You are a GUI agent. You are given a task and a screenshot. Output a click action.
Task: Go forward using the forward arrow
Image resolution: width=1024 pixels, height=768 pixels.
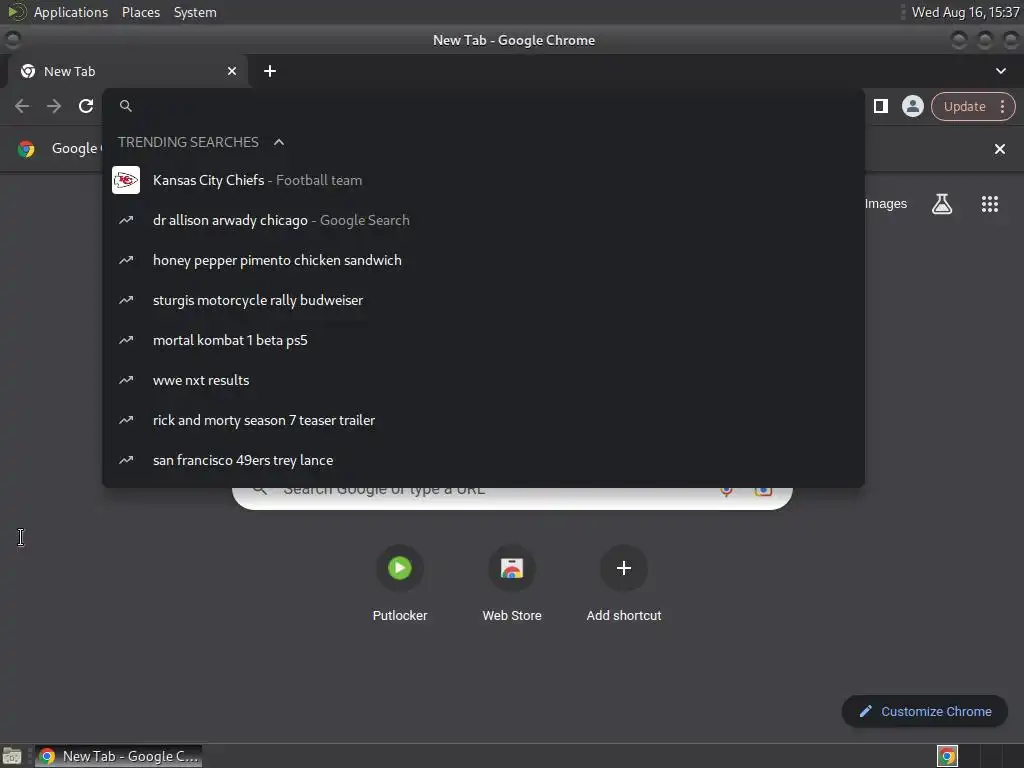pyautogui.click(x=54, y=106)
